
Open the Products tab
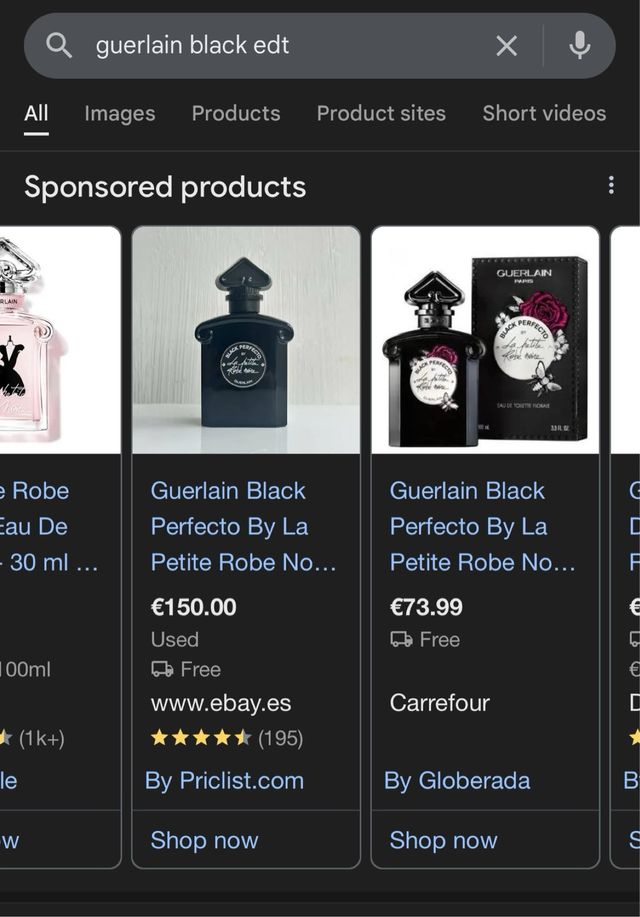(x=236, y=113)
